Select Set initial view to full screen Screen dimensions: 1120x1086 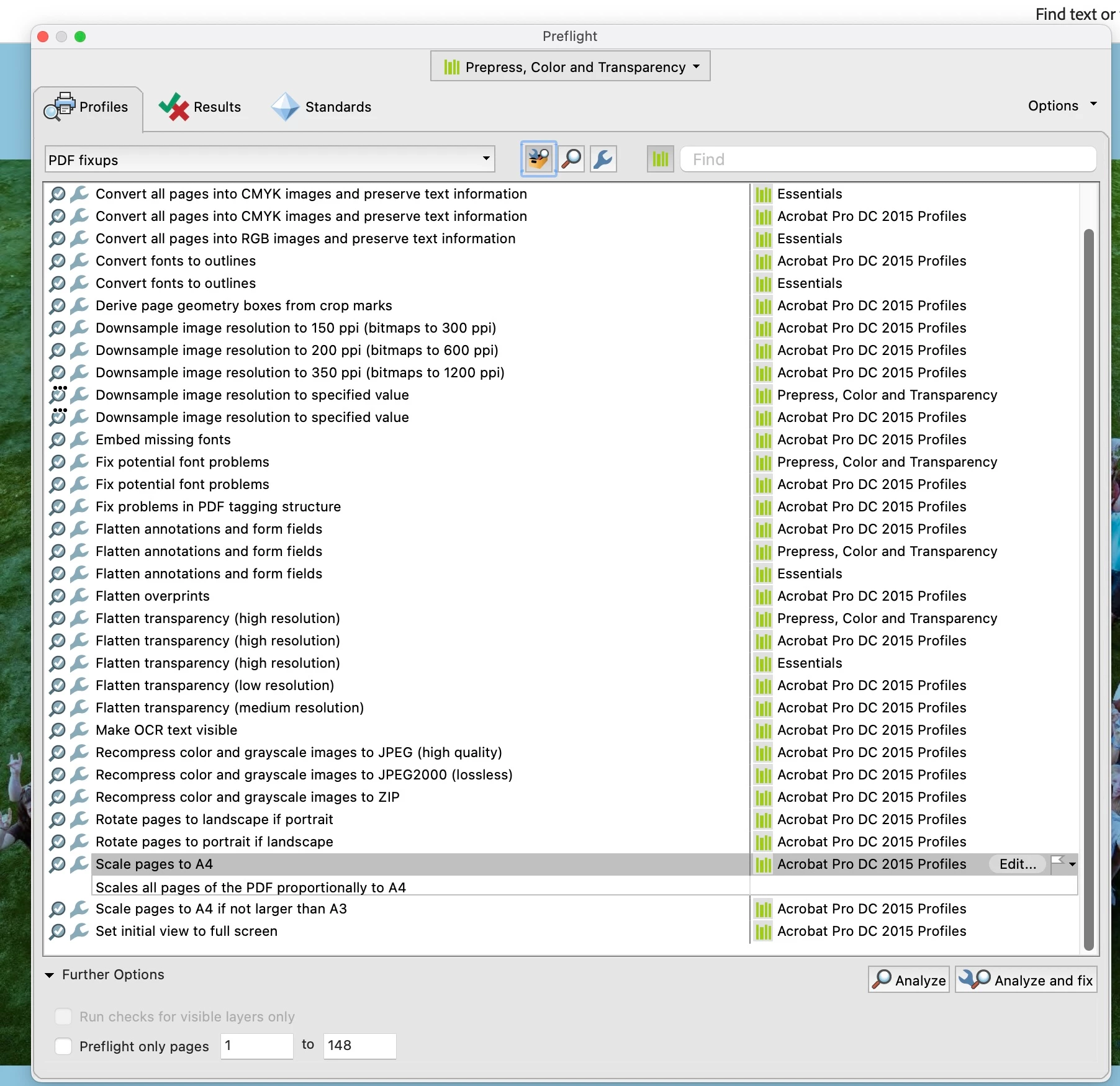[x=186, y=931]
